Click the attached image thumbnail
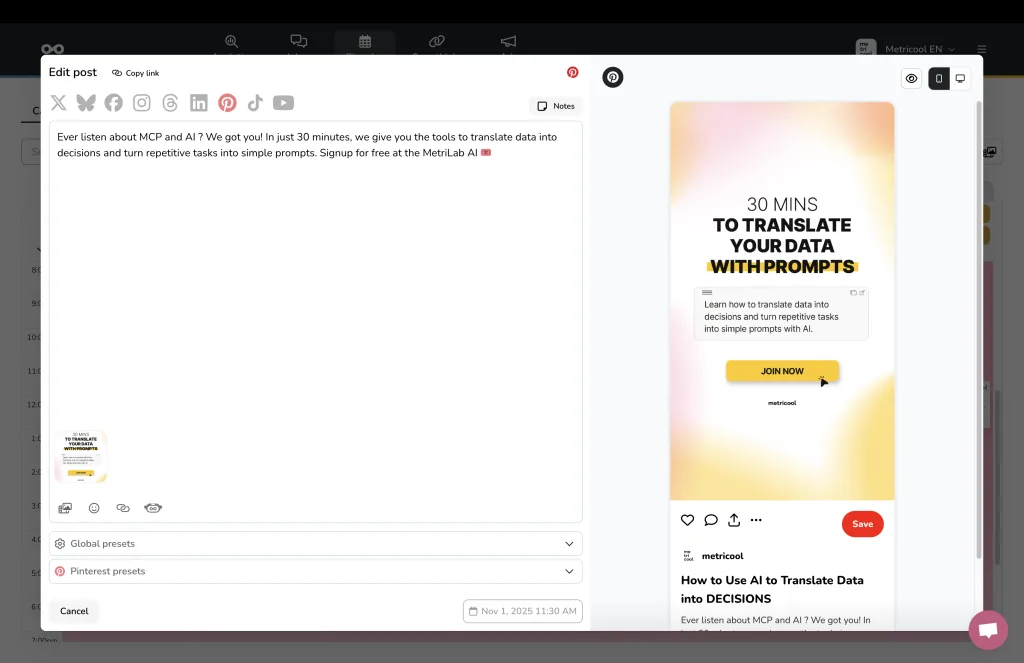Screen dimensions: 1024x663 (x=81, y=456)
